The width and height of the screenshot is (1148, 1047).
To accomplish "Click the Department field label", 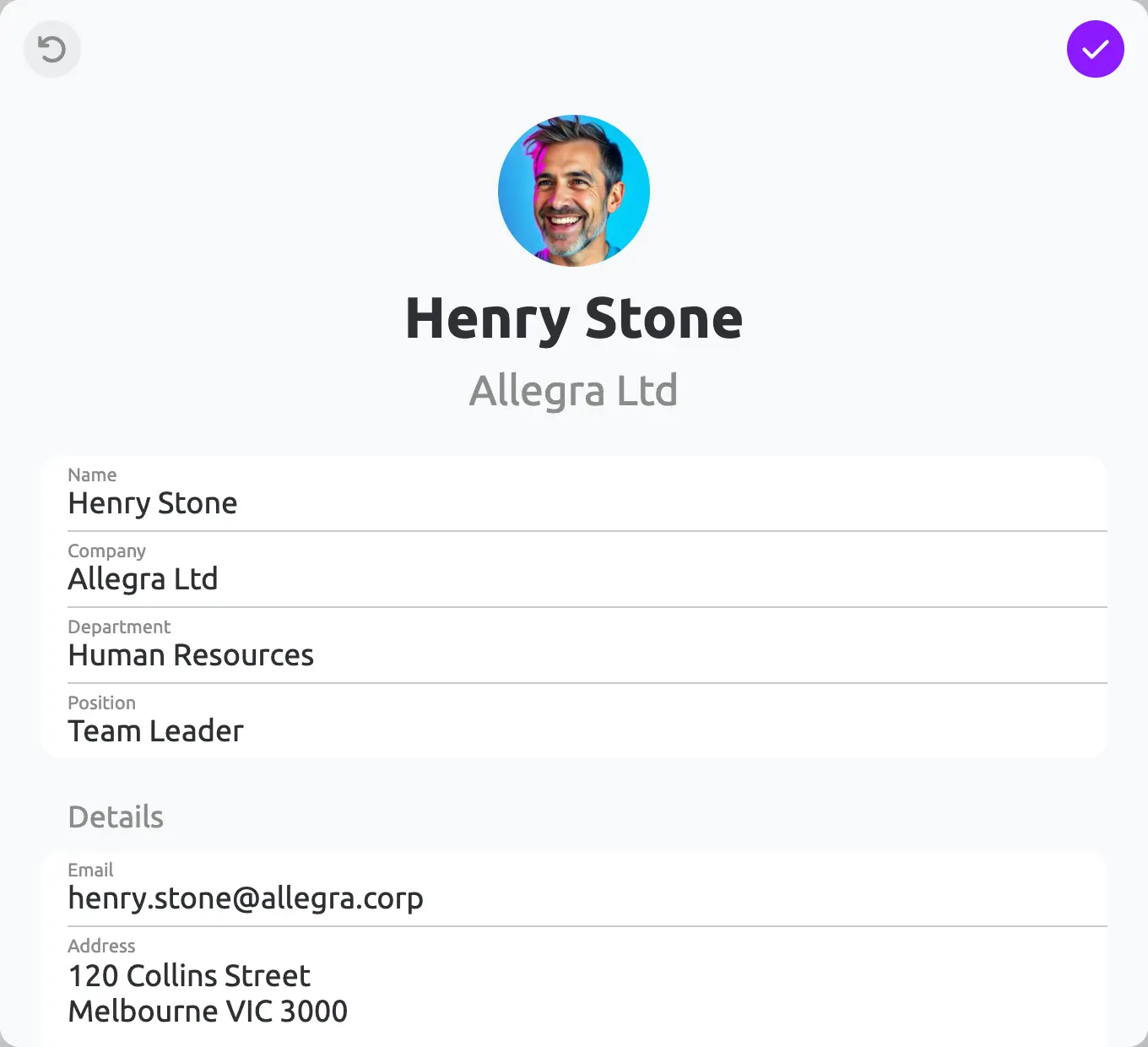I will coord(119,627).
